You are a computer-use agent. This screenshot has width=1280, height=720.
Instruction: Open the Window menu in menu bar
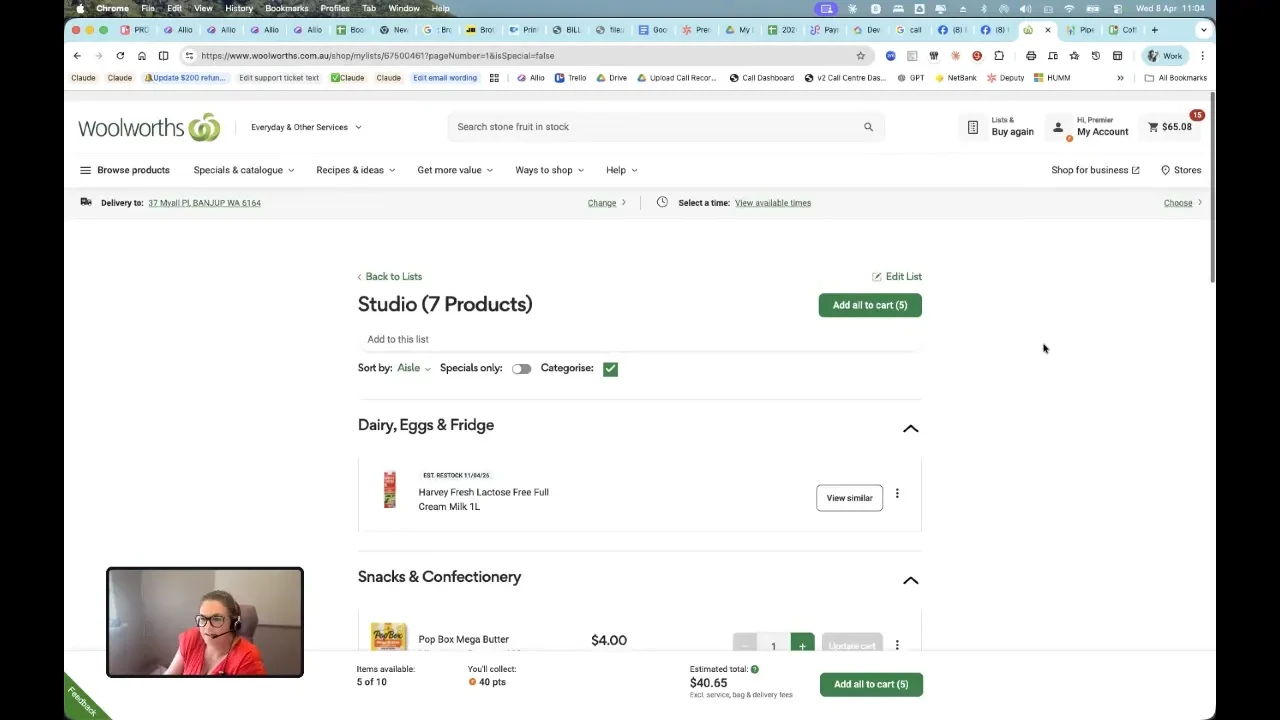coord(404,8)
